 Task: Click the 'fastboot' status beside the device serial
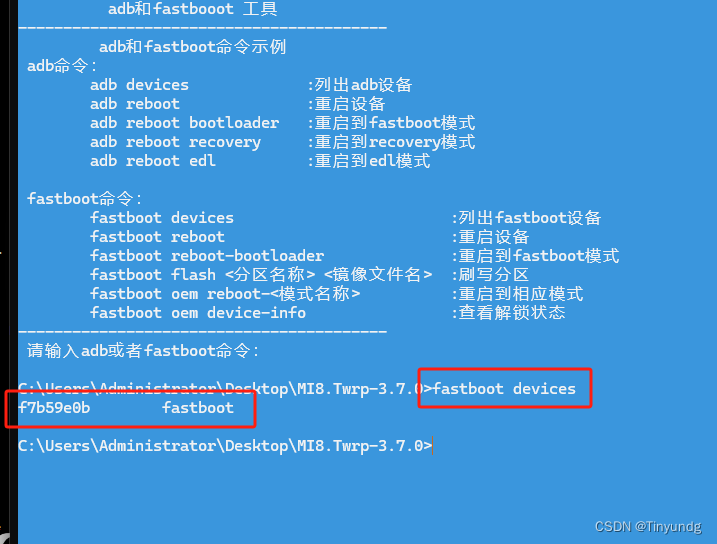click(197, 407)
